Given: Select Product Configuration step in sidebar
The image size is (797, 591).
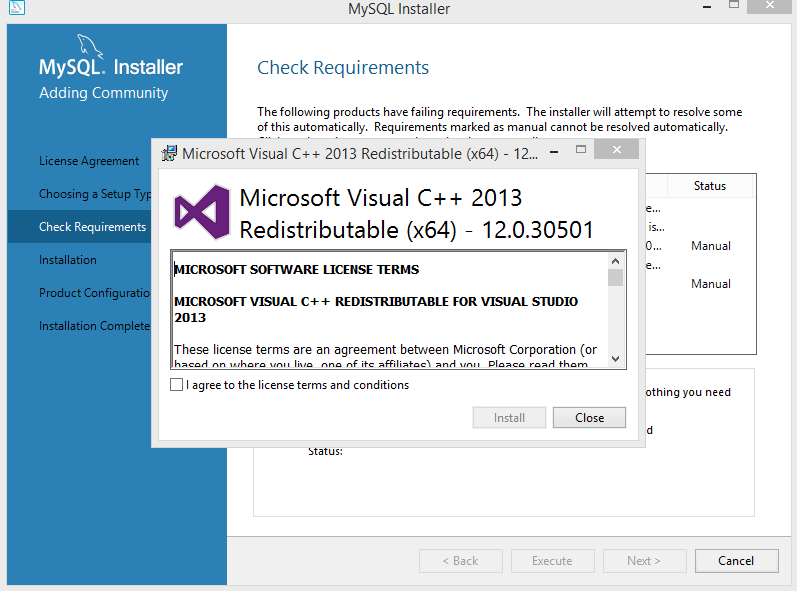Looking at the screenshot, I should click(x=95, y=293).
